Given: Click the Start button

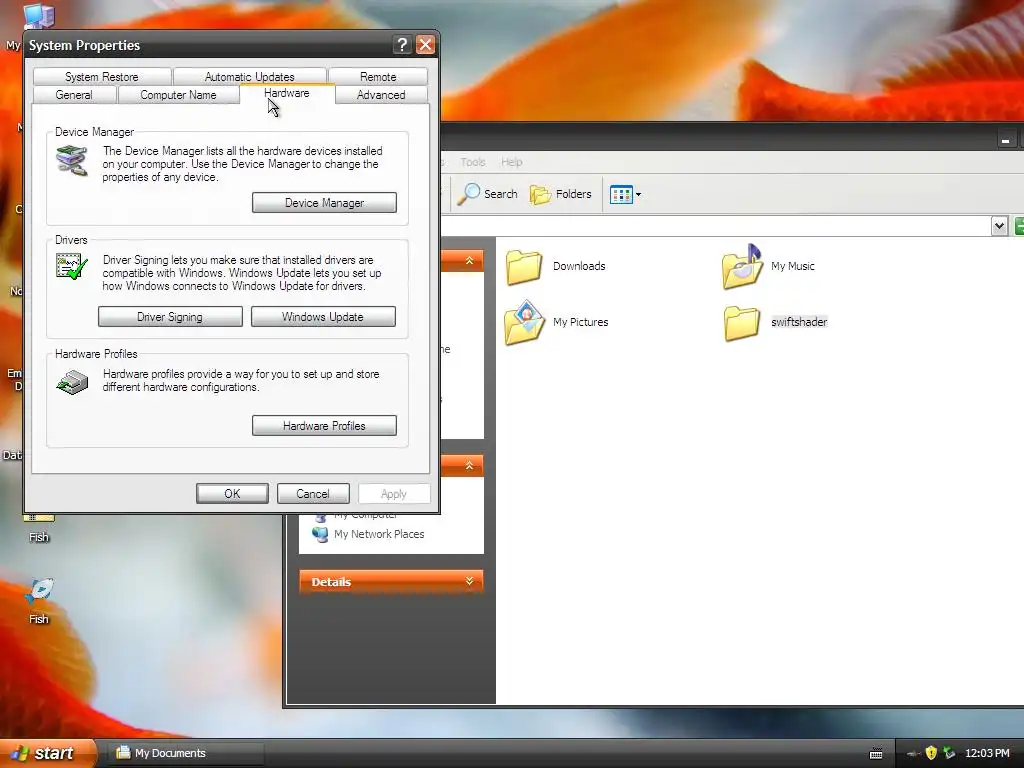Looking at the screenshot, I should [47, 753].
